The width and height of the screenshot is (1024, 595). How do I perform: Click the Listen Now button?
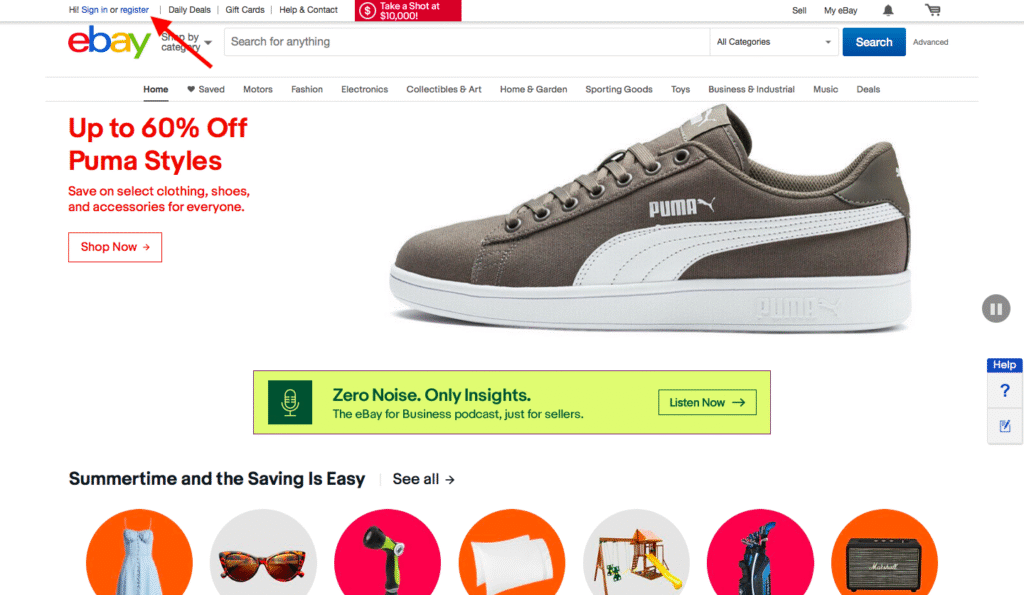click(707, 402)
